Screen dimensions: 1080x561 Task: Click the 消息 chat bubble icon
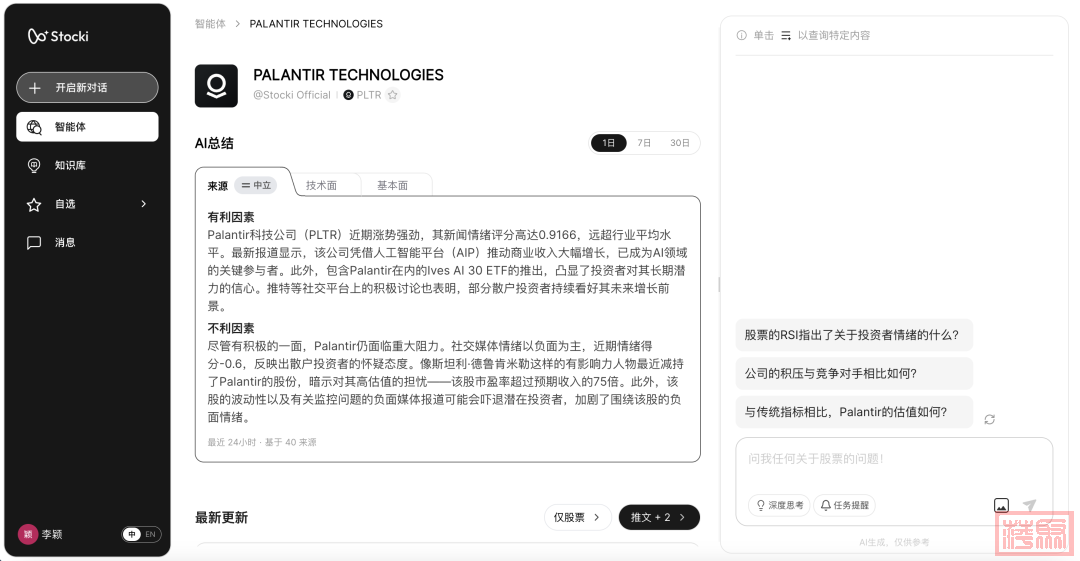[x=34, y=243]
